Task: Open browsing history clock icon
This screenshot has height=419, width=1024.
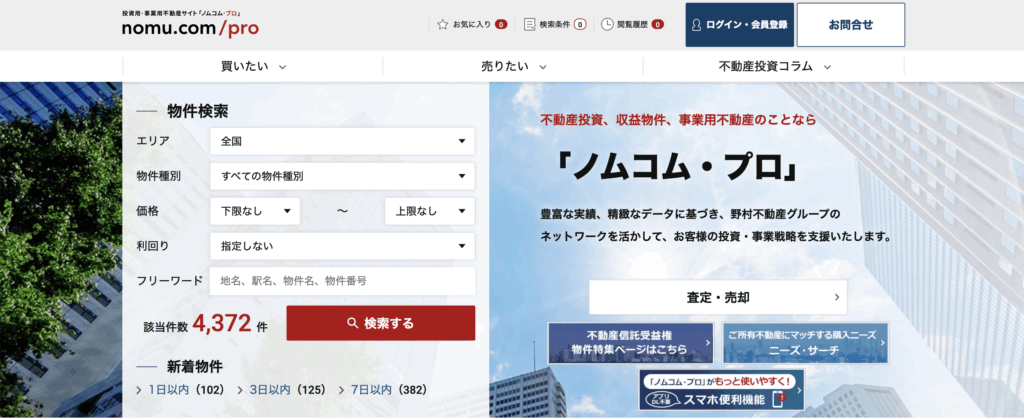Action: [x=607, y=24]
